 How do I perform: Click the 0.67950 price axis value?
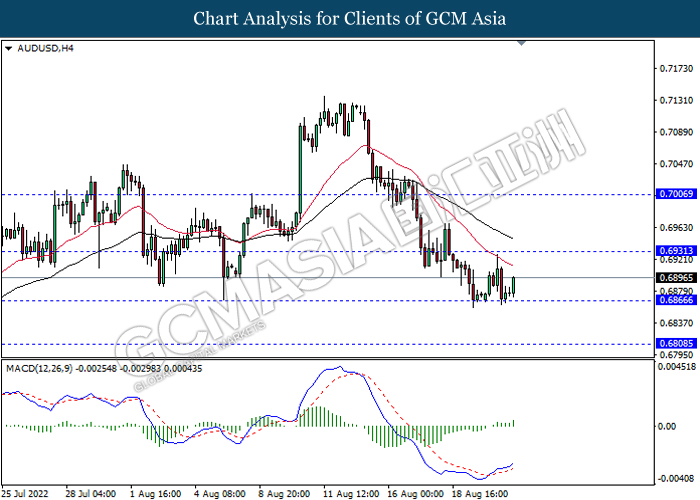coord(676,355)
